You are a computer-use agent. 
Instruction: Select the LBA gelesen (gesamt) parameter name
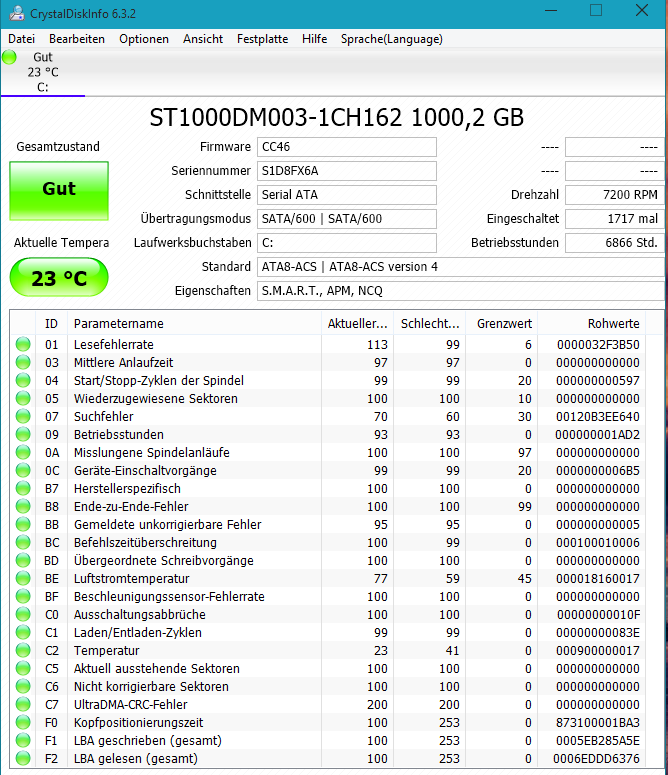point(136,758)
